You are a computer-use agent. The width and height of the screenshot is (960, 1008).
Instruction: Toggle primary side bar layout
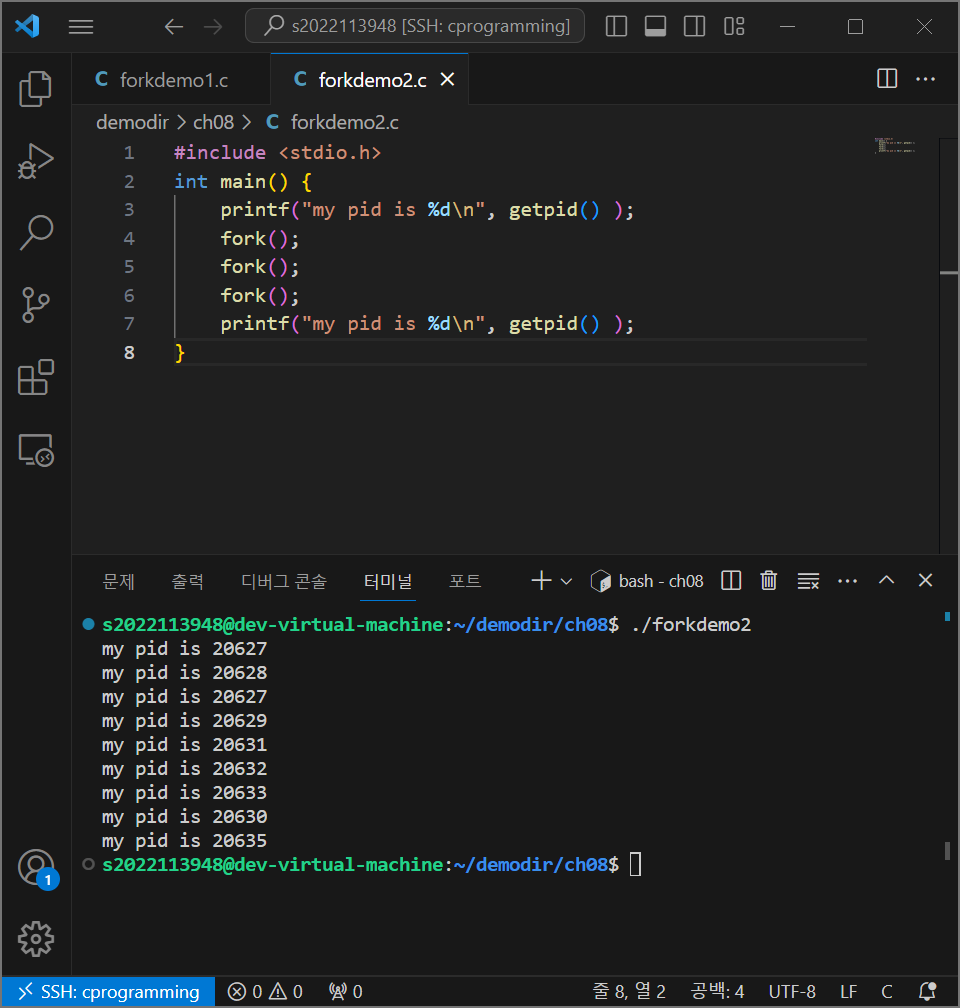616,26
